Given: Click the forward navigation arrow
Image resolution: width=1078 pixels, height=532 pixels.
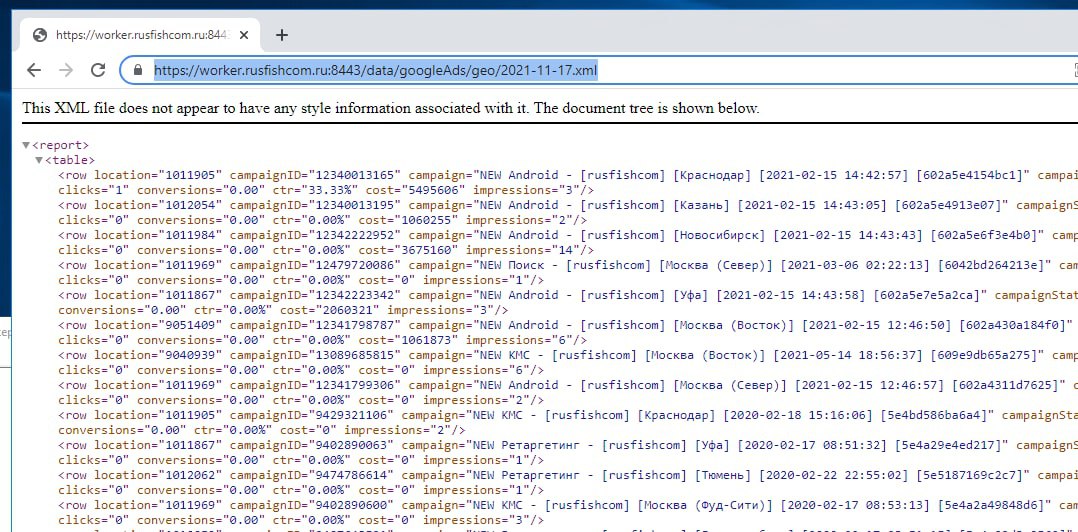Looking at the screenshot, I should tap(66, 70).
